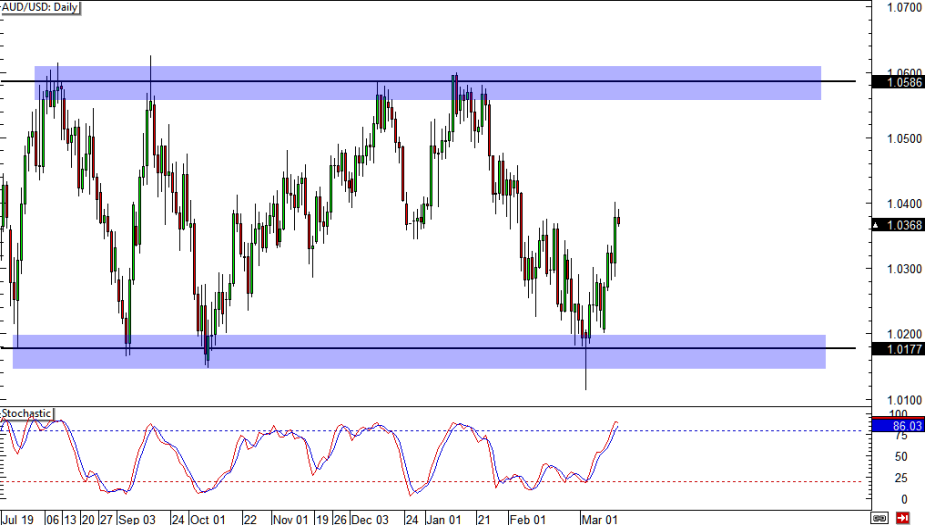Click the Nov 01 date label
925x525 pixels.
pyautogui.click(x=291, y=519)
